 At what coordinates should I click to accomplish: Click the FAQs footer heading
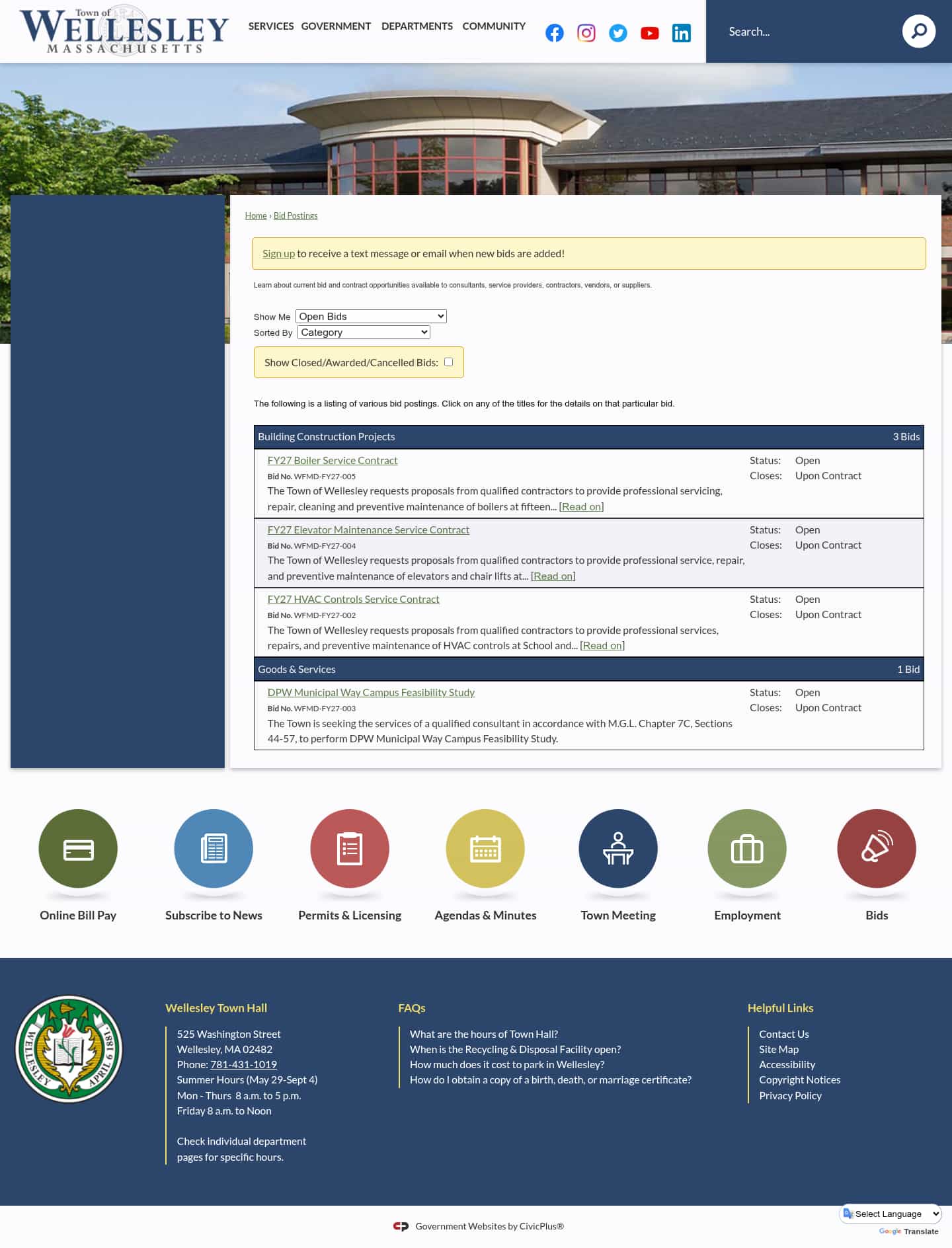click(x=412, y=1008)
